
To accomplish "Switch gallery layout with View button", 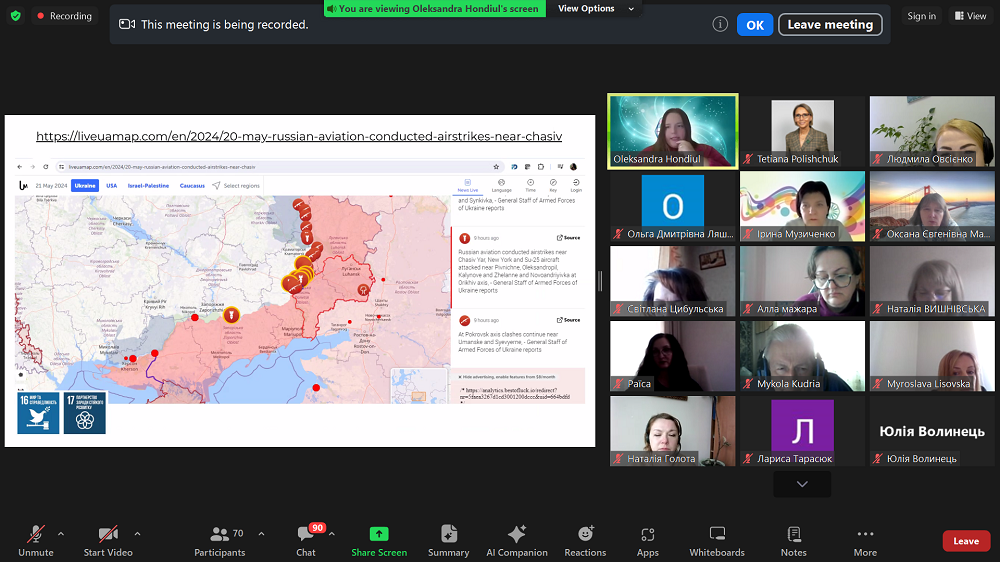I will point(970,16).
